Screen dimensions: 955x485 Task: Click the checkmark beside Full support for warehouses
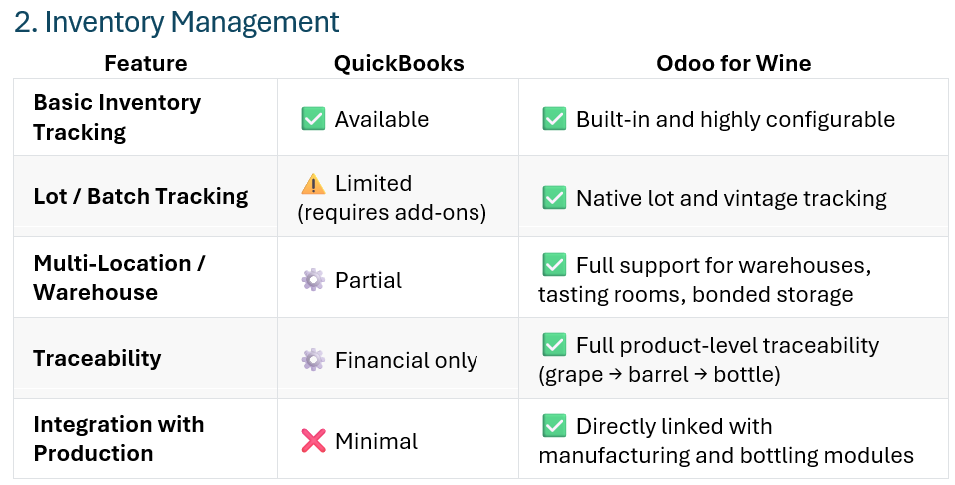(554, 266)
